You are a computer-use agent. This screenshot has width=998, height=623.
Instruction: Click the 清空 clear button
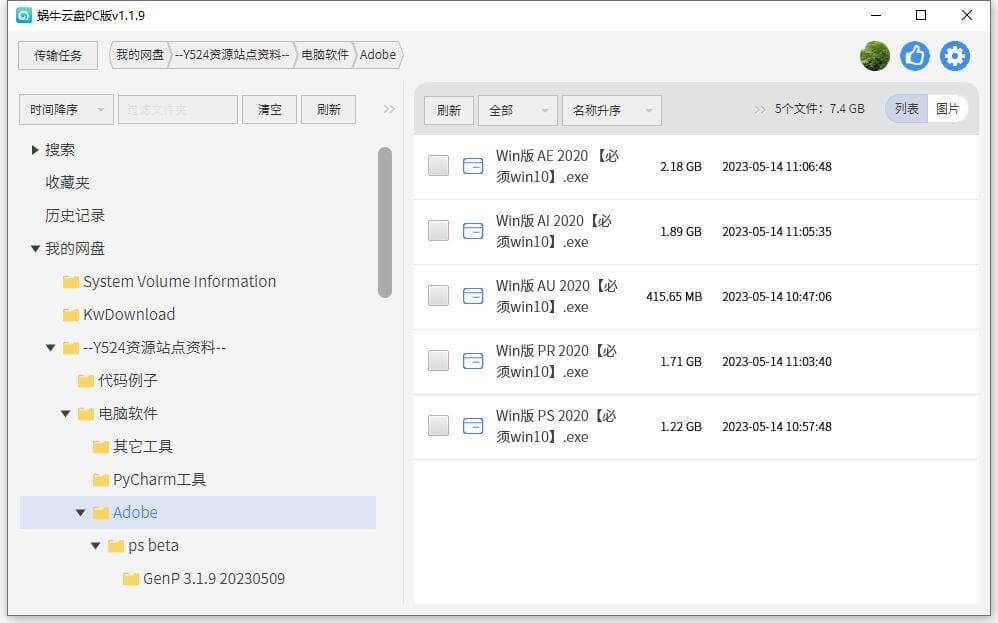click(269, 110)
